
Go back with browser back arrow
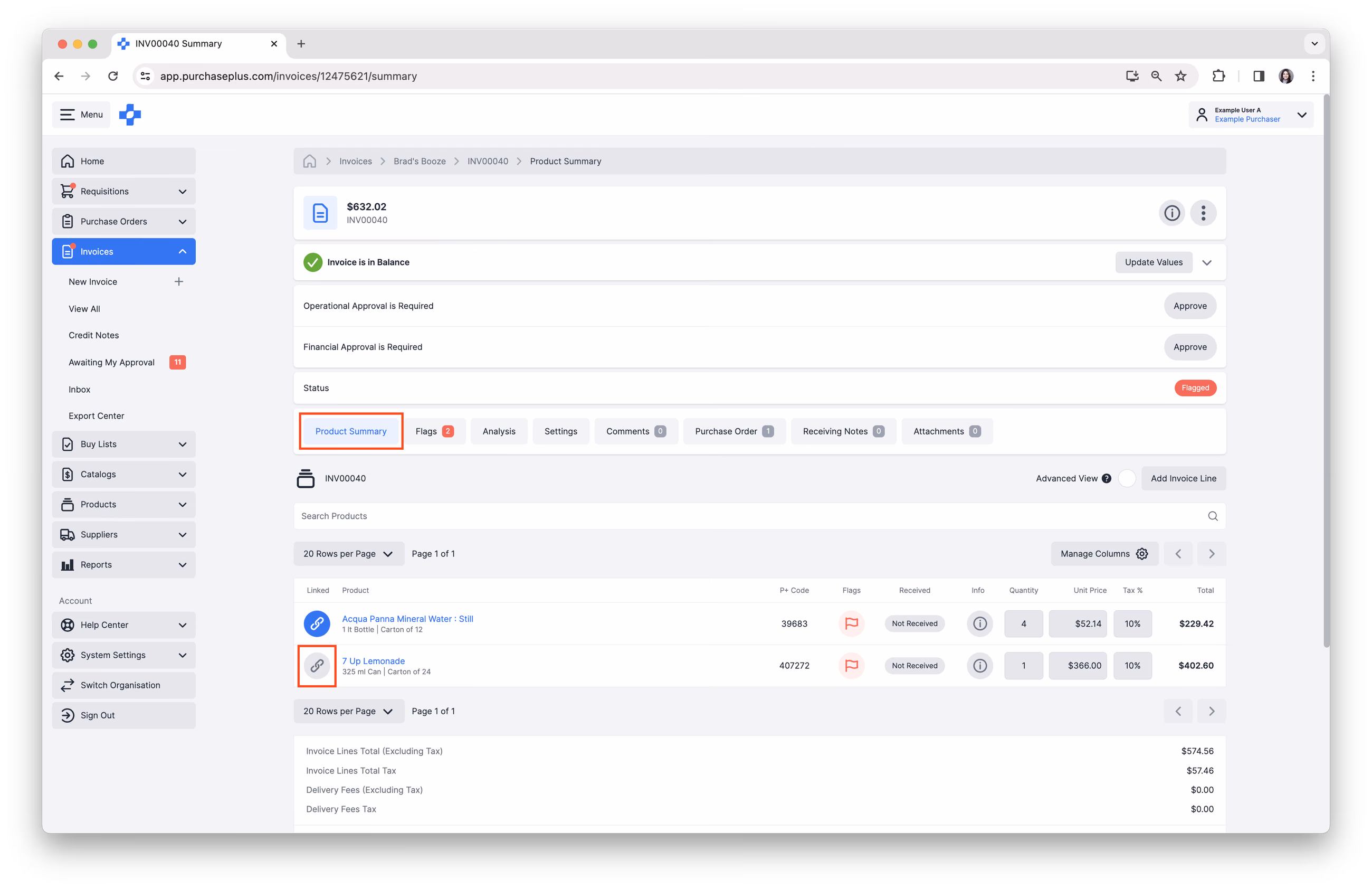(x=59, y=75)
